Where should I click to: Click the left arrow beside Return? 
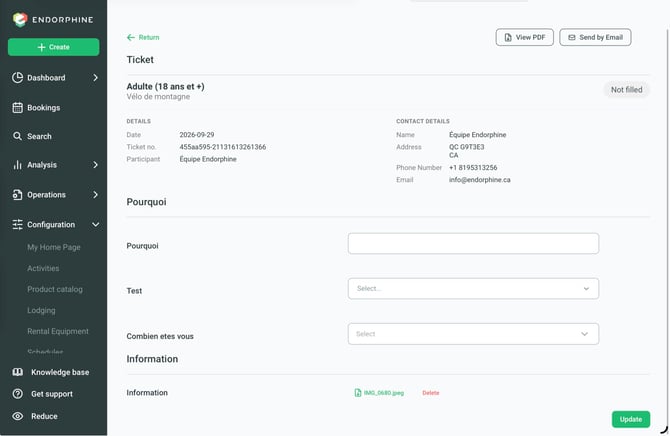[x=131, y=38]
